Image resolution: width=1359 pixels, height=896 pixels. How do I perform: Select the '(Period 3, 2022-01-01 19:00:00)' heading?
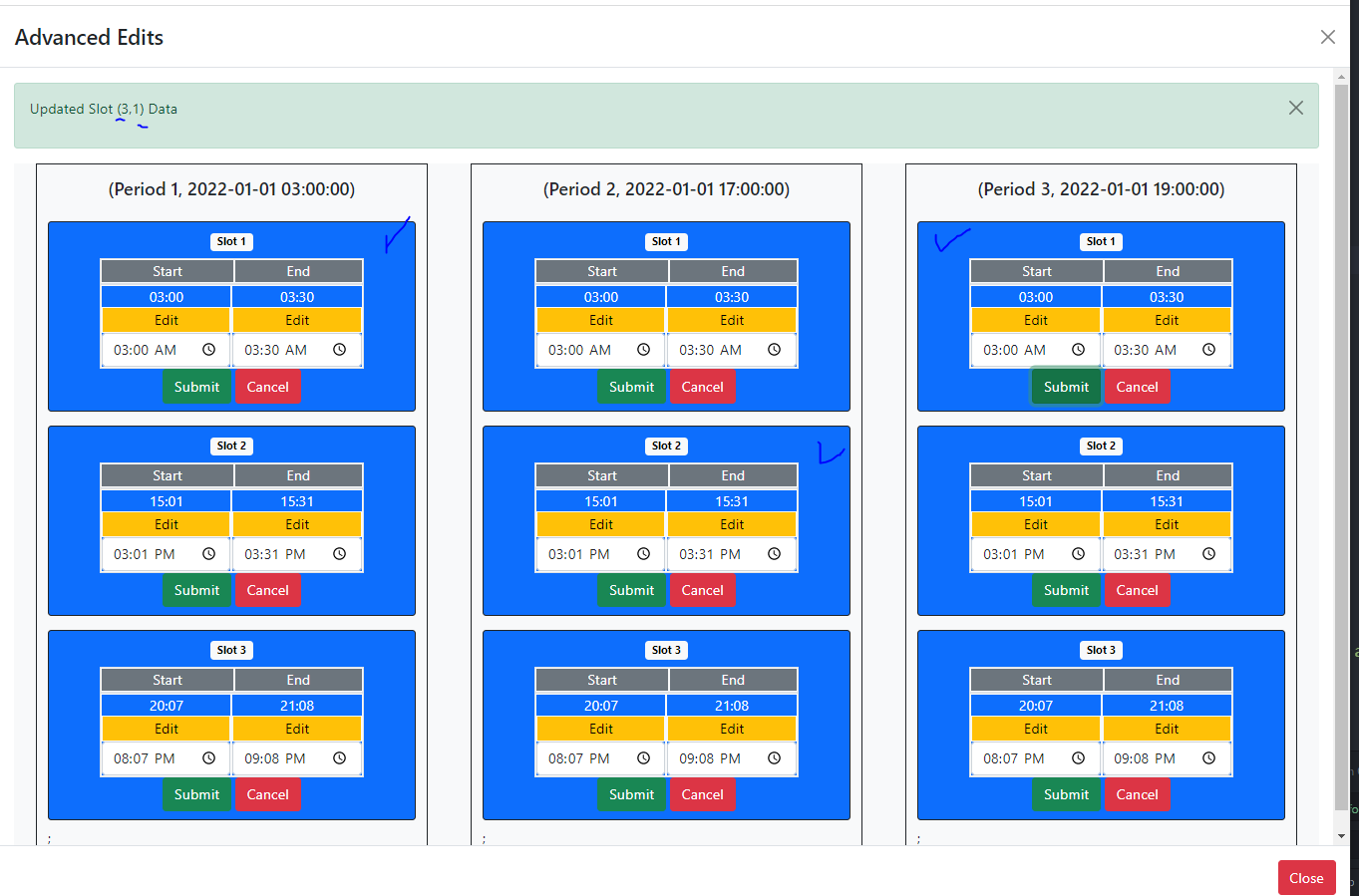[x=1101, y=189]
